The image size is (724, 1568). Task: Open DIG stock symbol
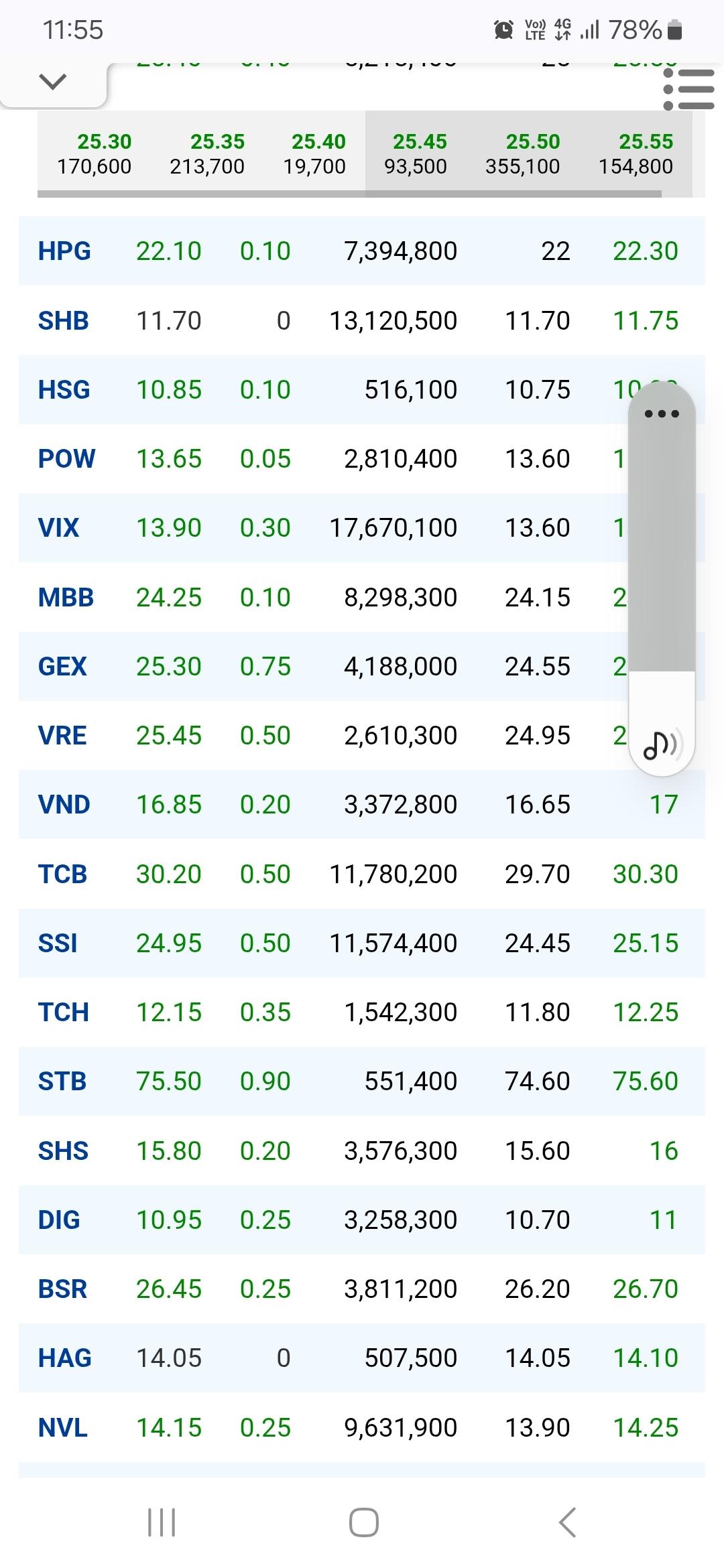pyautogui.click(x=59, y=1220)
